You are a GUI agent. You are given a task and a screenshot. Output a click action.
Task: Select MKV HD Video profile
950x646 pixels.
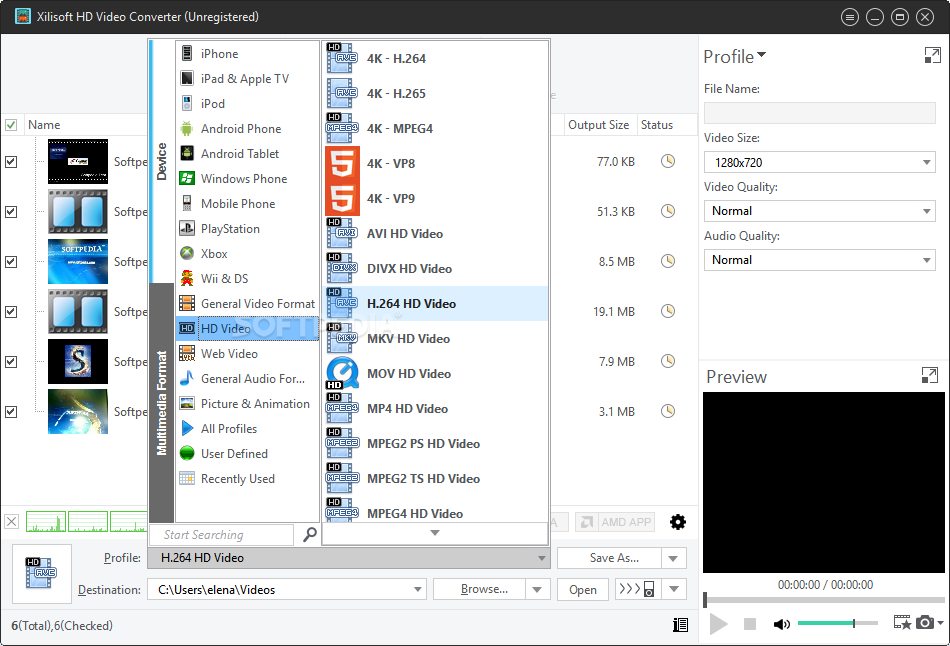point(436,339)
